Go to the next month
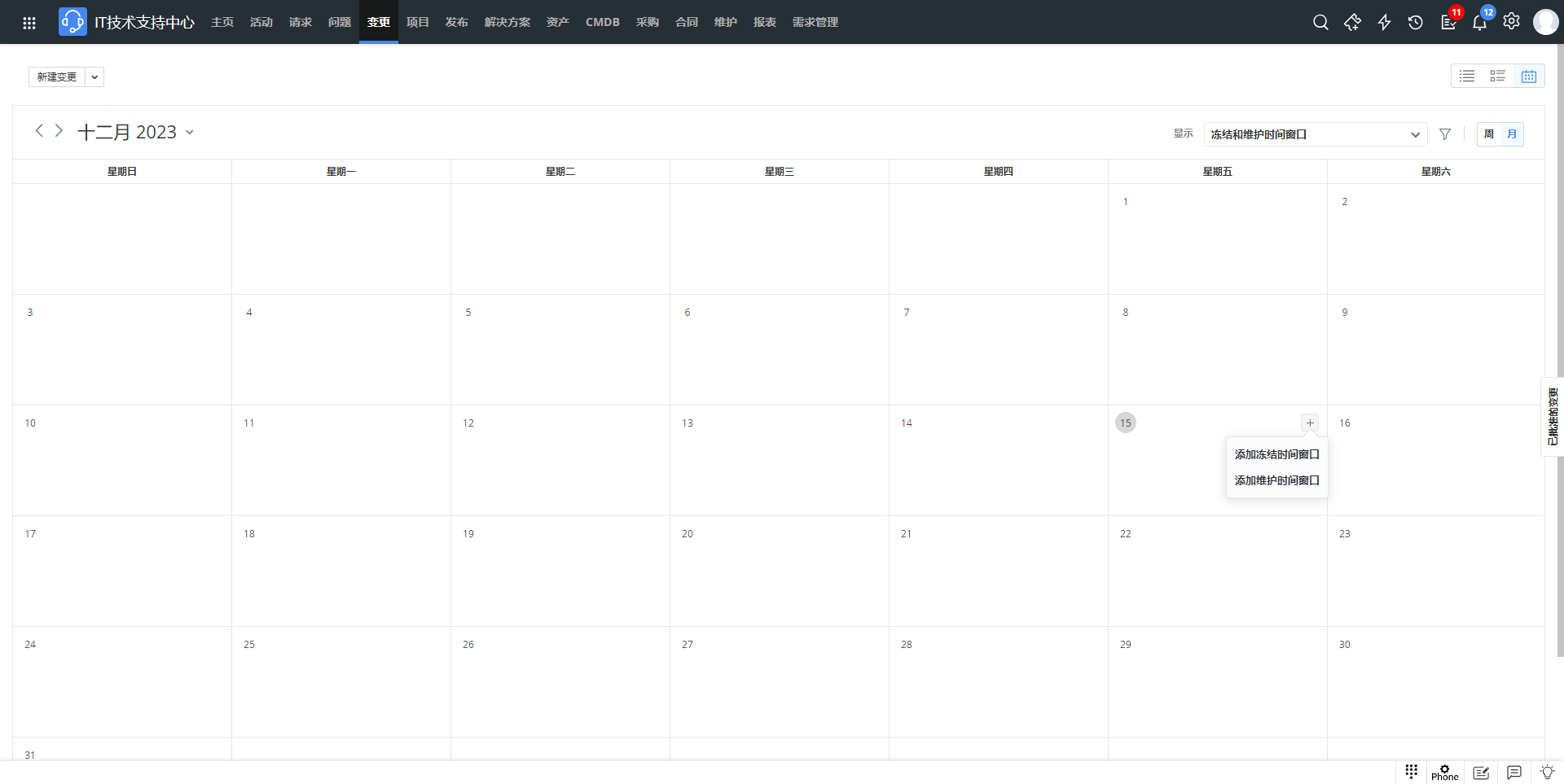Viewport: 1564px width, 784px height. [59, 130]
